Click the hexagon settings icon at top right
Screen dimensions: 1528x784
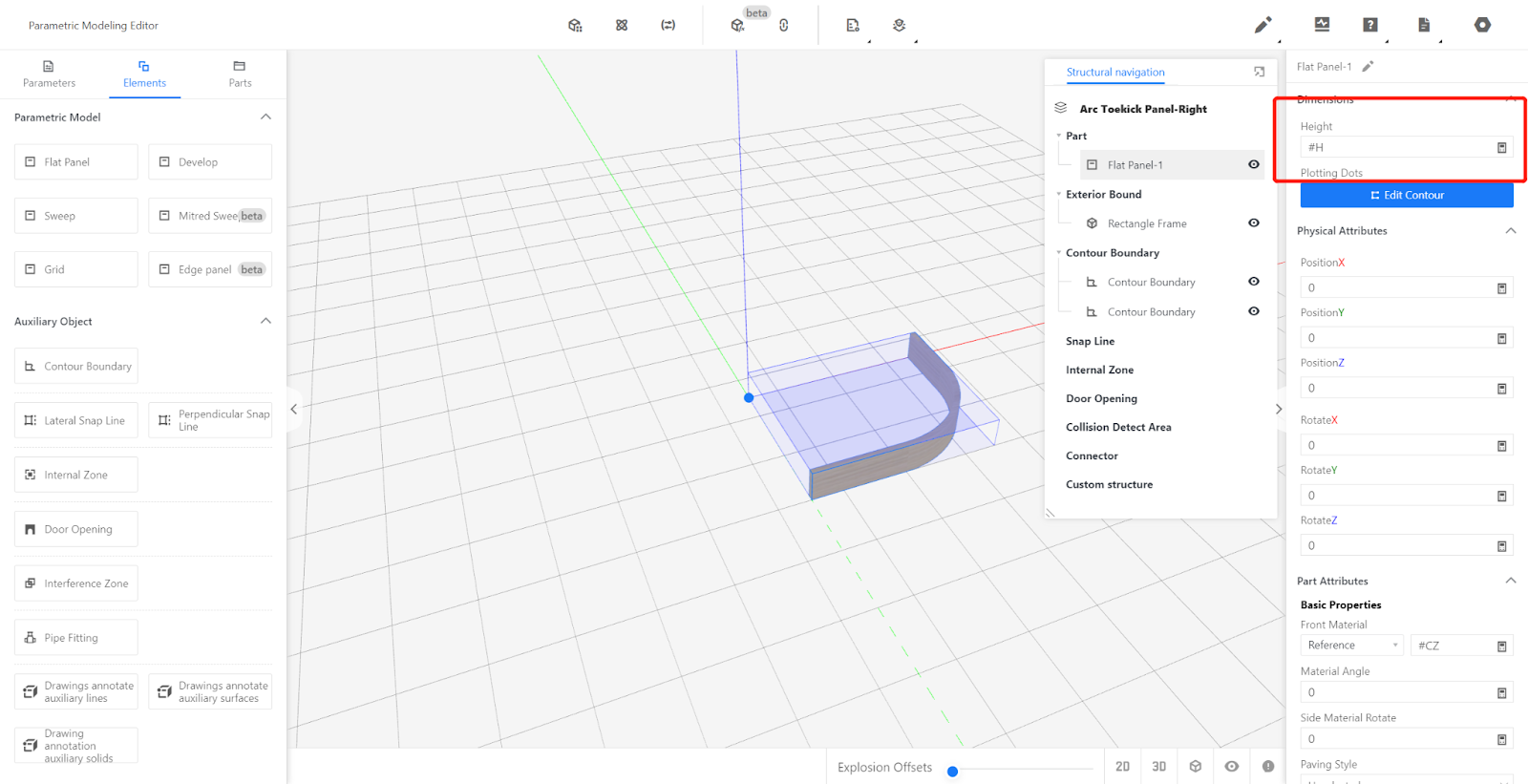coord(1482,25)
